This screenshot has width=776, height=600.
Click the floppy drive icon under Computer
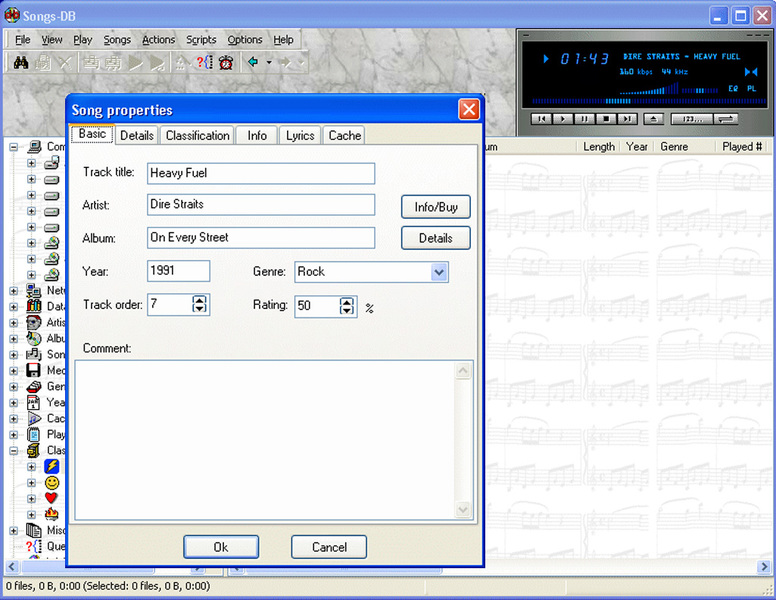tap(51, 162)
